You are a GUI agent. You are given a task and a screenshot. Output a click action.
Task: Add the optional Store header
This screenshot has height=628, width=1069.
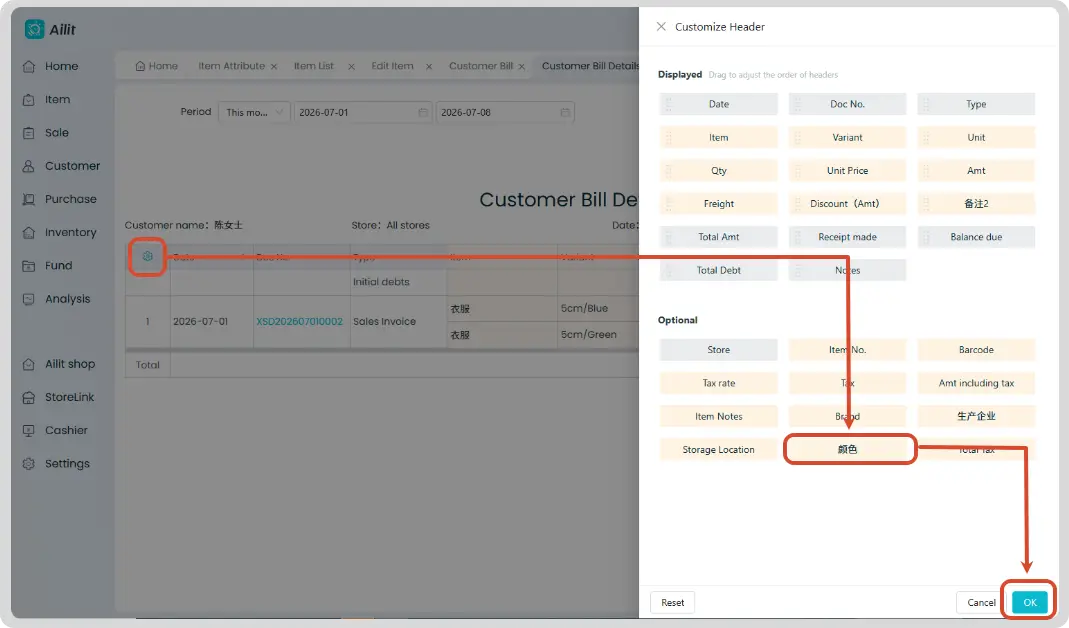tap(719, 350)
